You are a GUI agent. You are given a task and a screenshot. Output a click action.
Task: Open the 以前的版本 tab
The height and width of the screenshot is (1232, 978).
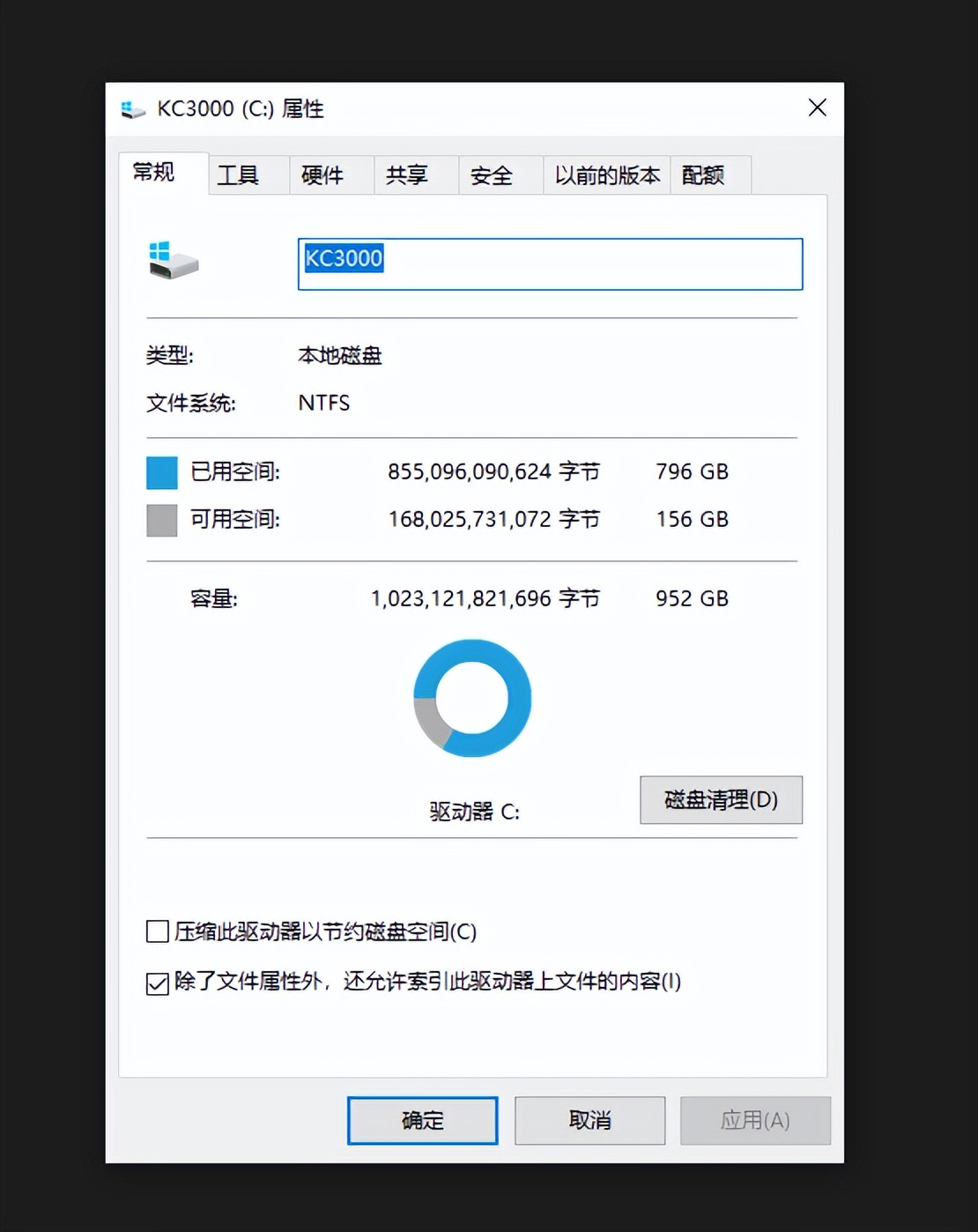(x=607, y=175)
